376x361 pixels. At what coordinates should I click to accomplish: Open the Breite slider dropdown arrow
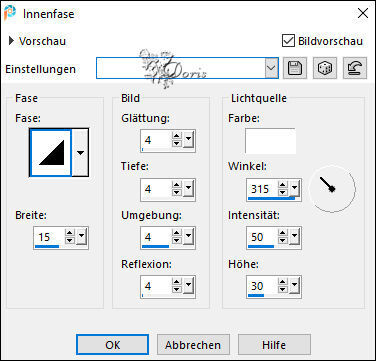82,237
